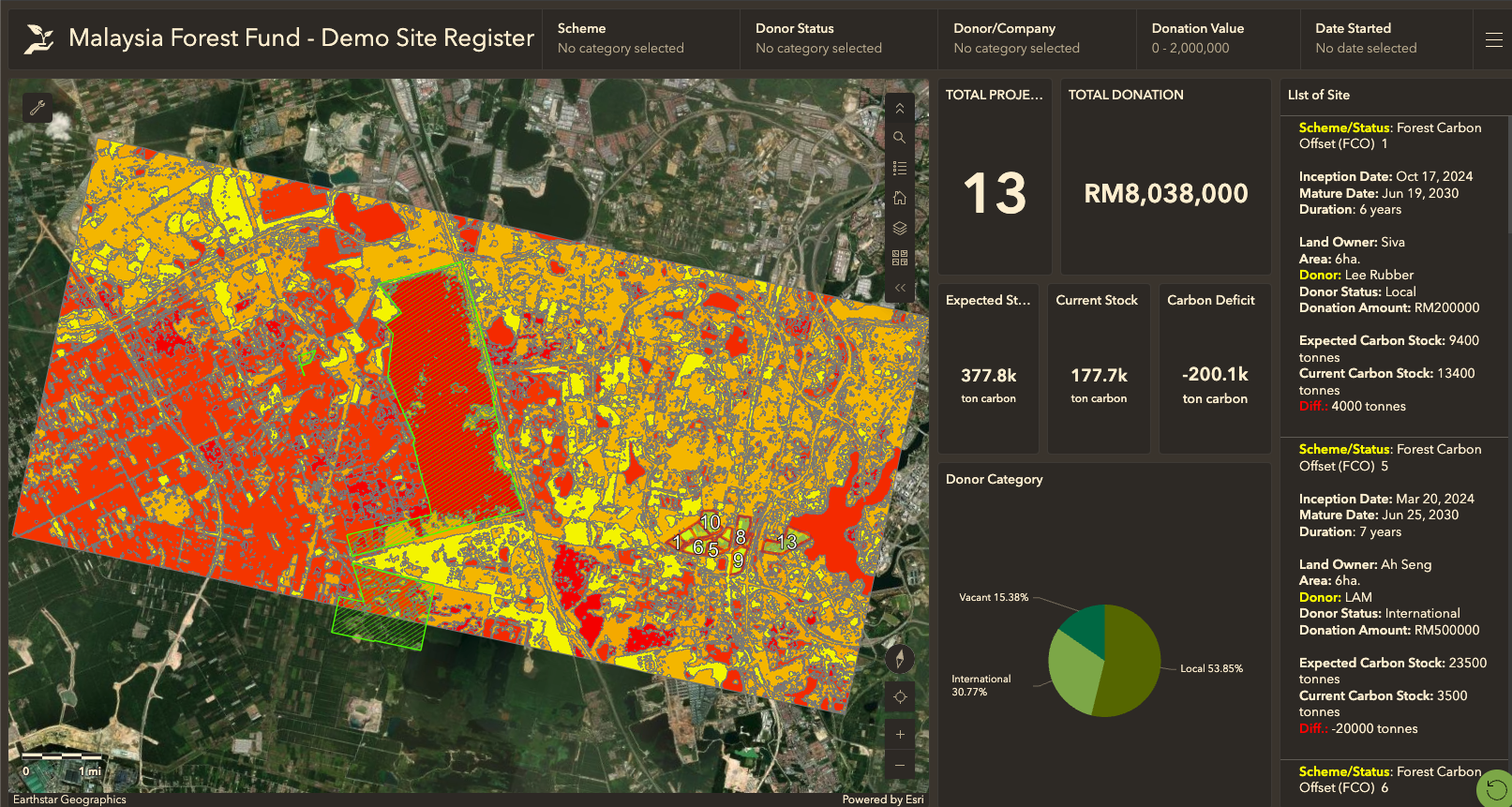Select site marker 13 on map
This screenshot has height=807, width=1512.
click(786, 542)
